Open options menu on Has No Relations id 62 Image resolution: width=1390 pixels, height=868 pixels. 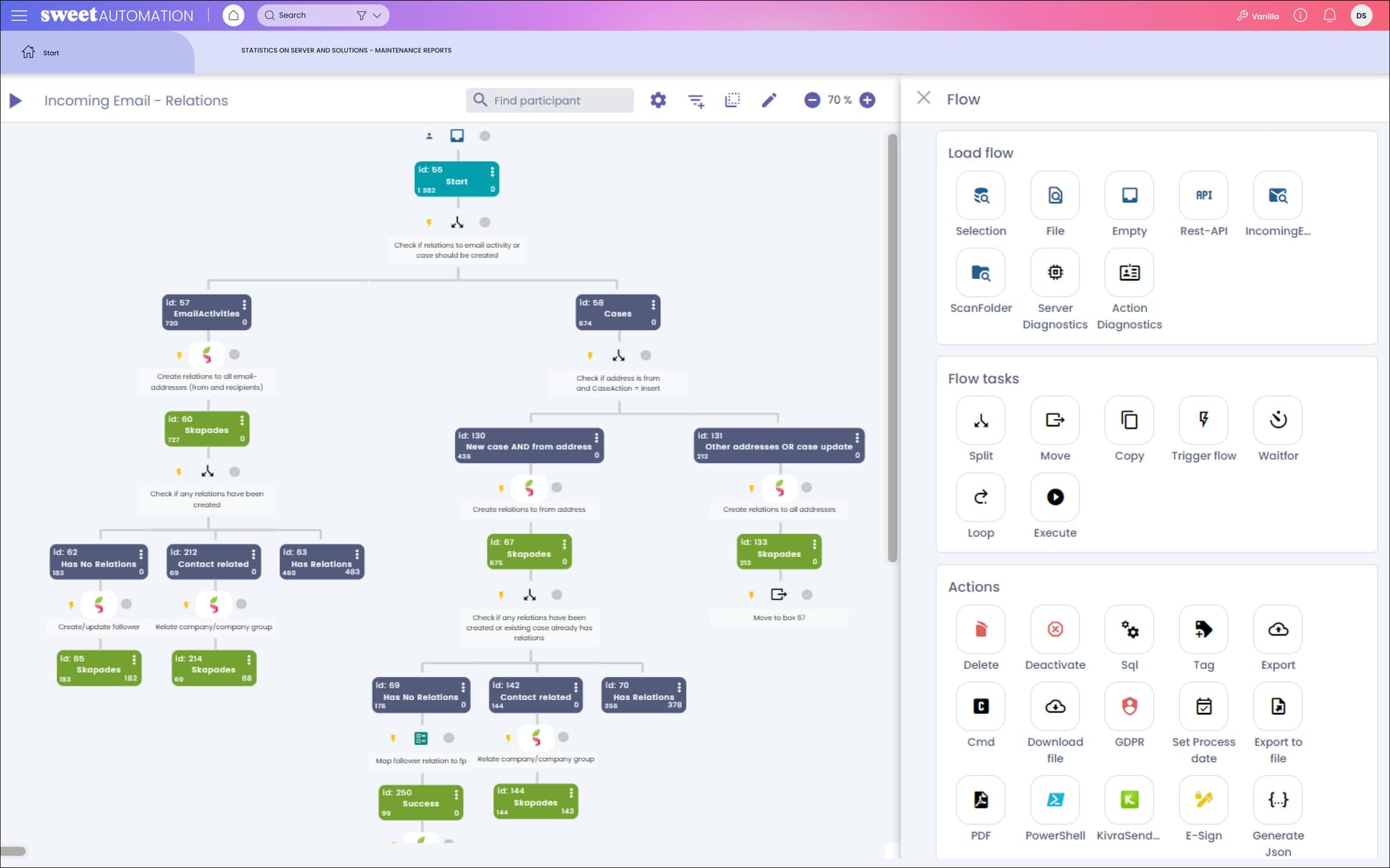[141, 554]
